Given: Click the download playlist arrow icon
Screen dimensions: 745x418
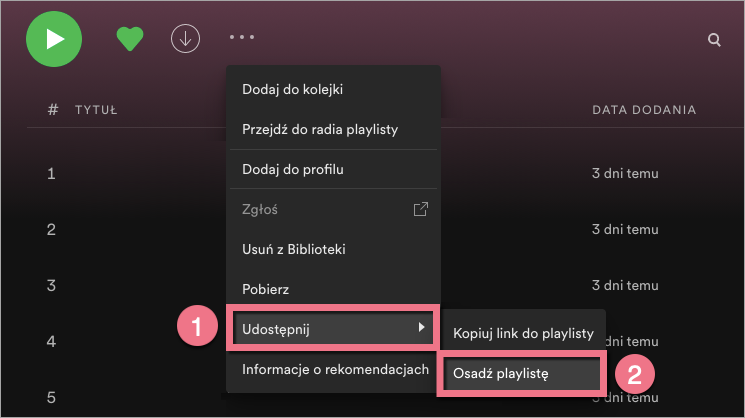Looking at the screenshot, I should click(x=185, y=38).
